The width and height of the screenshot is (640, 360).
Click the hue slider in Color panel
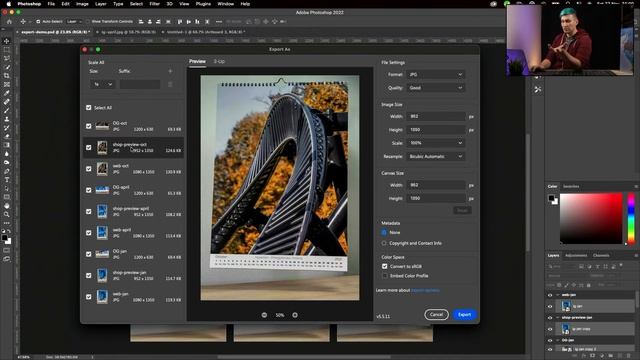631,219
